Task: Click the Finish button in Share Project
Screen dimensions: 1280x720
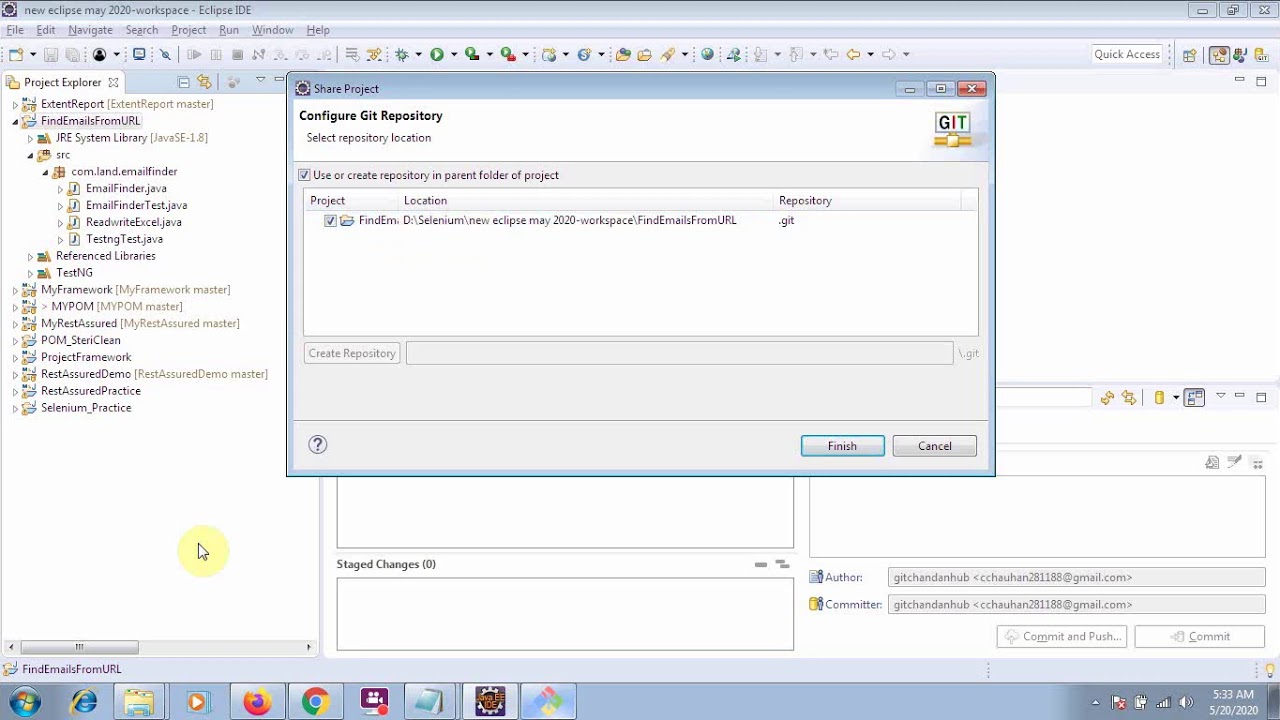Action: tap(842, 446)
